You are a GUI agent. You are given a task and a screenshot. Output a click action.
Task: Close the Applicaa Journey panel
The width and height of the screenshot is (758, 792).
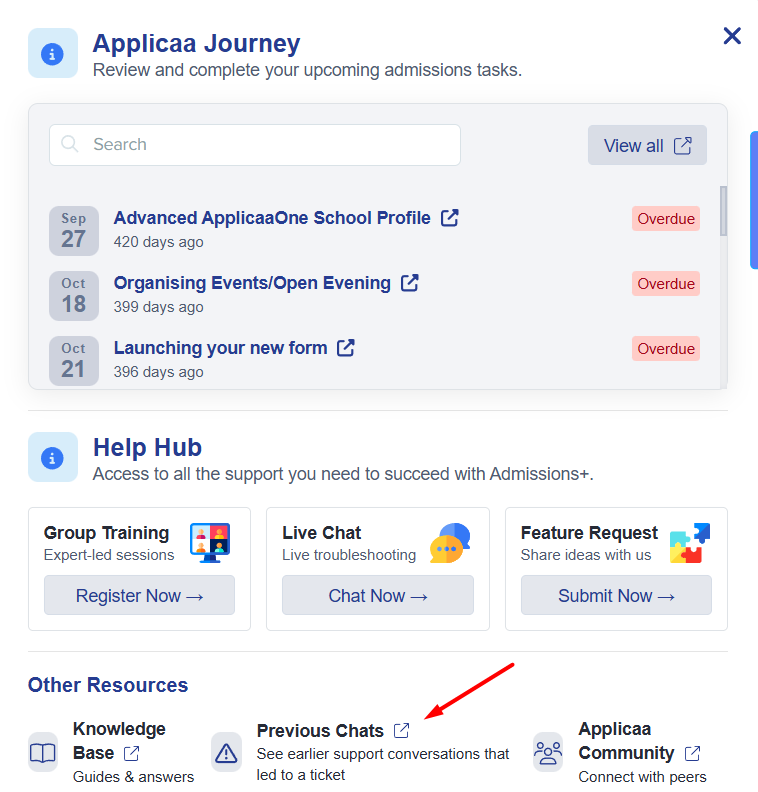pos(732,36)
